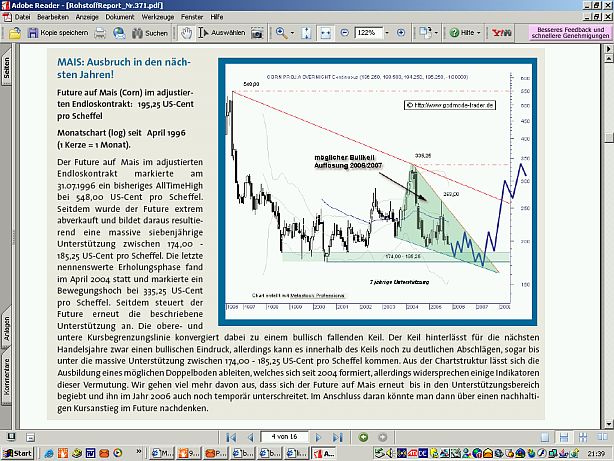Viewport: 614px width, 461px height.
Task: Click the Windows Start button
Action: (x=18, y=454)
